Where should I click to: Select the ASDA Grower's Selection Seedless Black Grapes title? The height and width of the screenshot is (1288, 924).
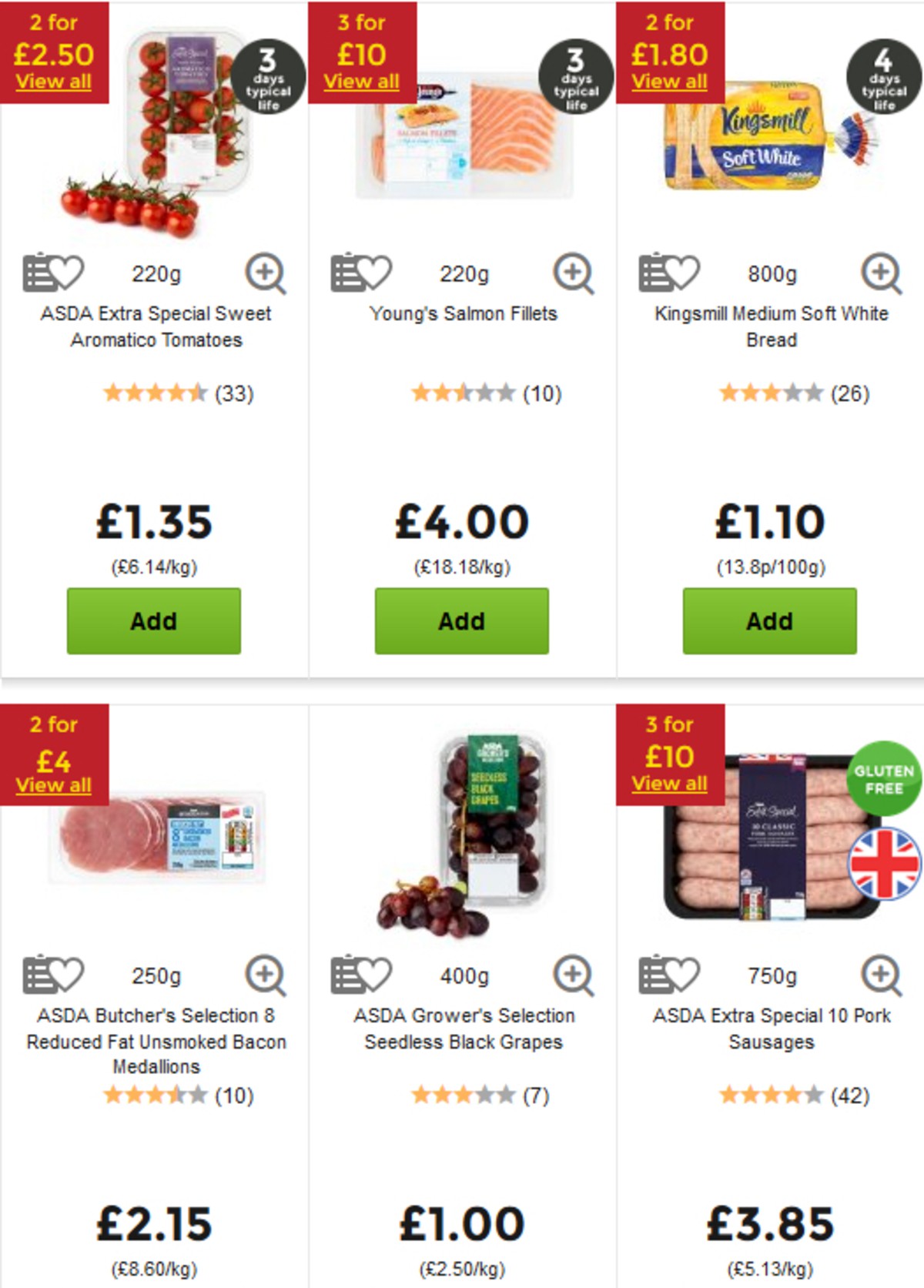pyautogui.click(x=460, y=1030)
